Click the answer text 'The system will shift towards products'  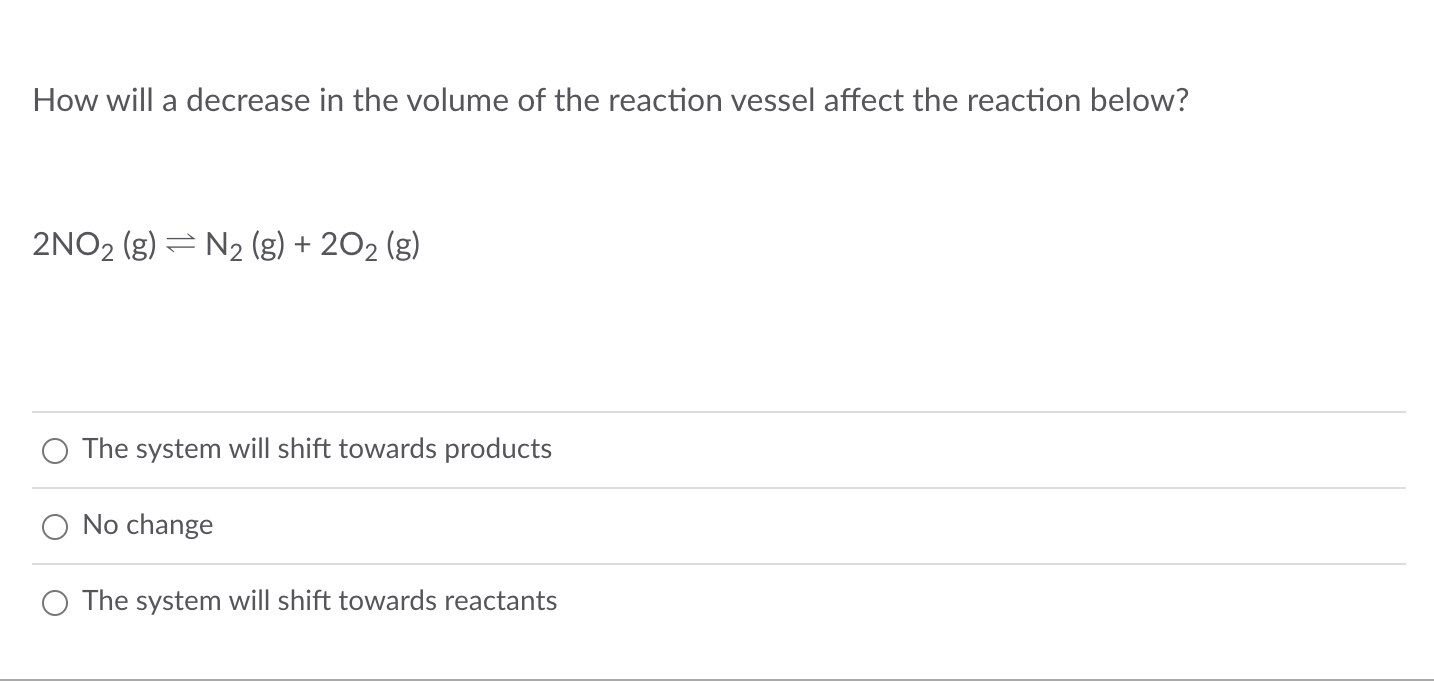pos(317,449)
